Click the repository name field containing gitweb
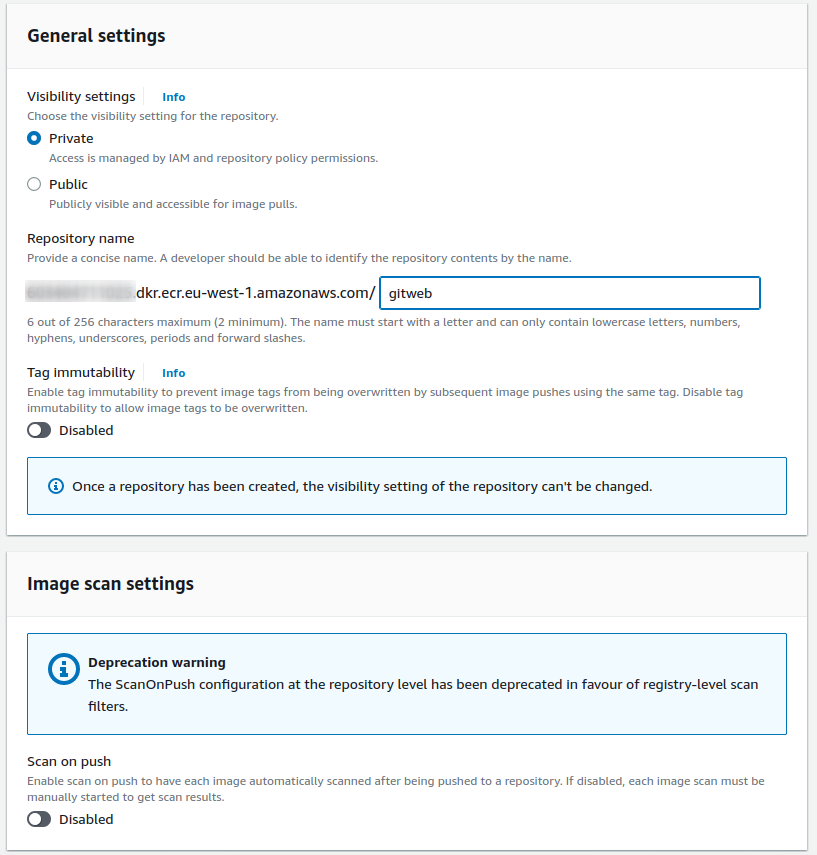Viewport: 817px width, 855px height. pyautogui.click(x=570, y=293)
